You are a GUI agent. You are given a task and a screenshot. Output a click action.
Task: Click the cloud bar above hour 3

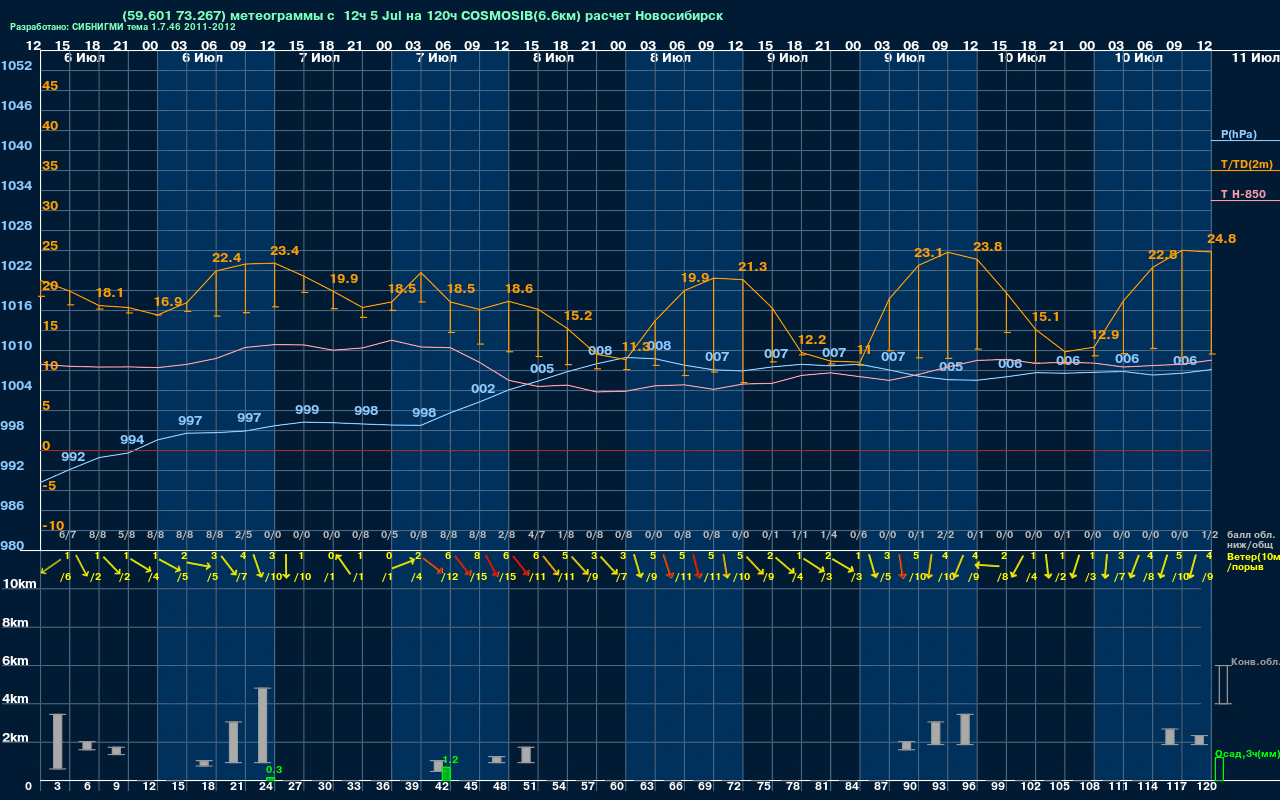(57, 742)
